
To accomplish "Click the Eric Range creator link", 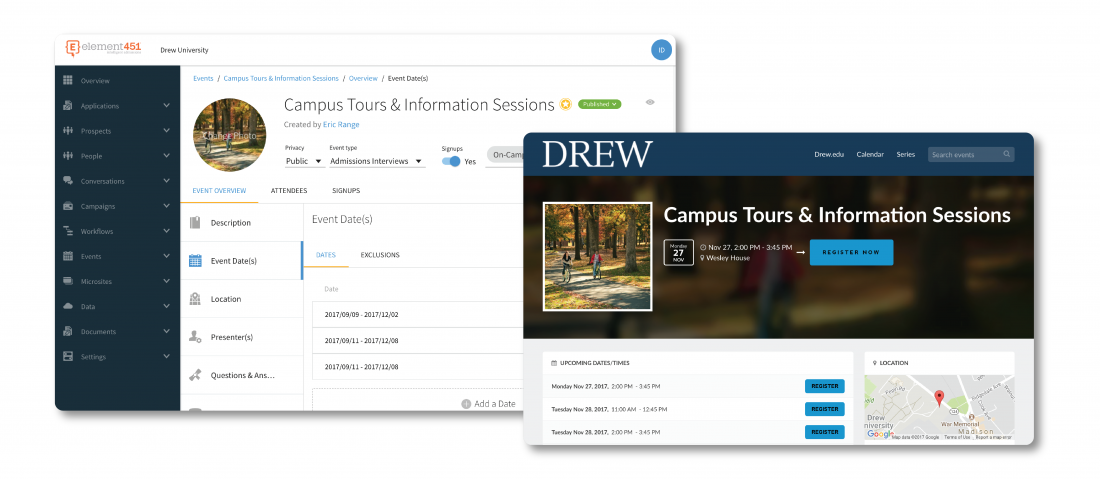I will tap(341, 124).
